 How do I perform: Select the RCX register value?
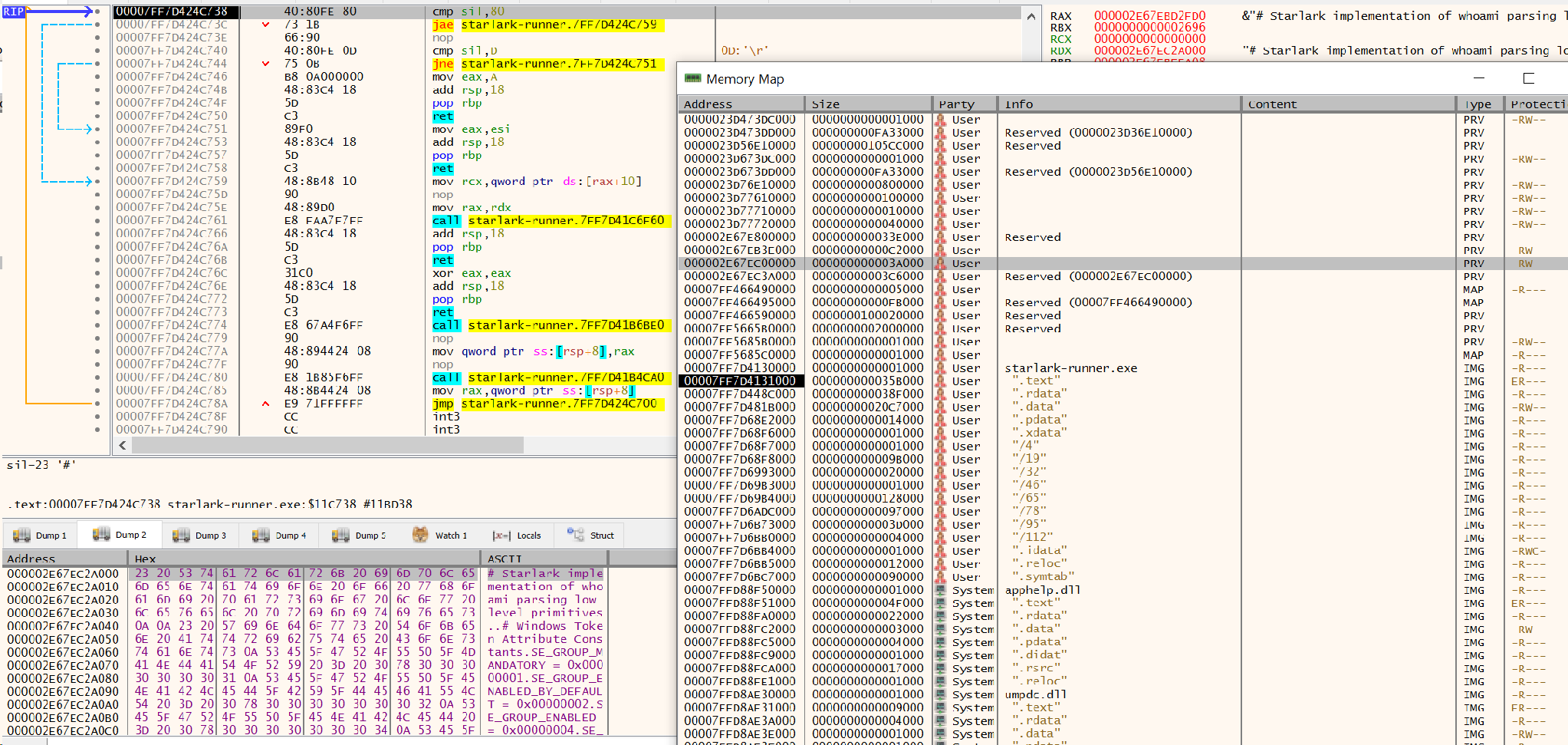point(1149,38)
